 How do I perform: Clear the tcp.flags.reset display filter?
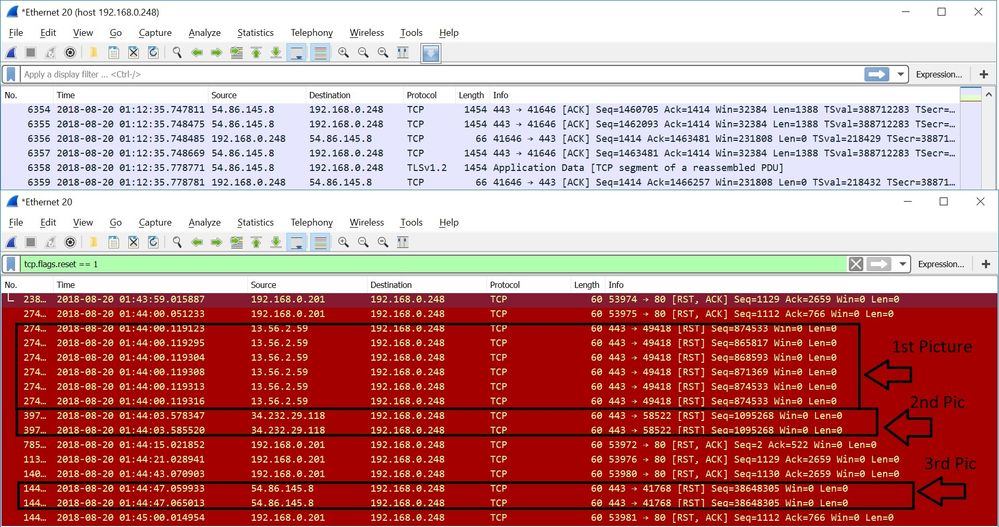tap(855, 264)
